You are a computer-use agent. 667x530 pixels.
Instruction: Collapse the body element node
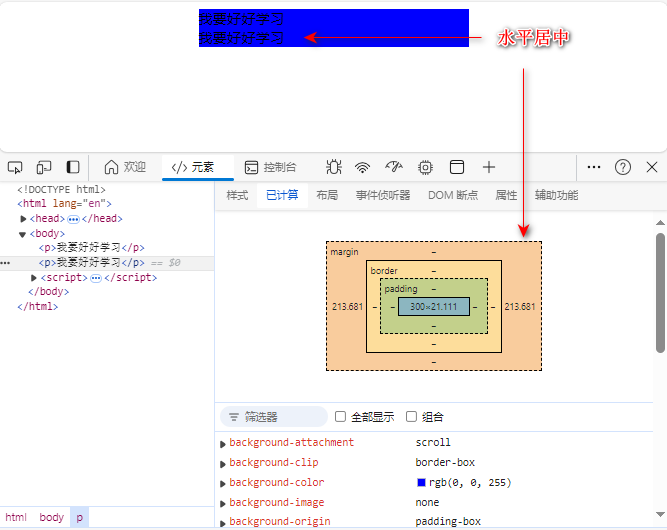tap(23, 234)
